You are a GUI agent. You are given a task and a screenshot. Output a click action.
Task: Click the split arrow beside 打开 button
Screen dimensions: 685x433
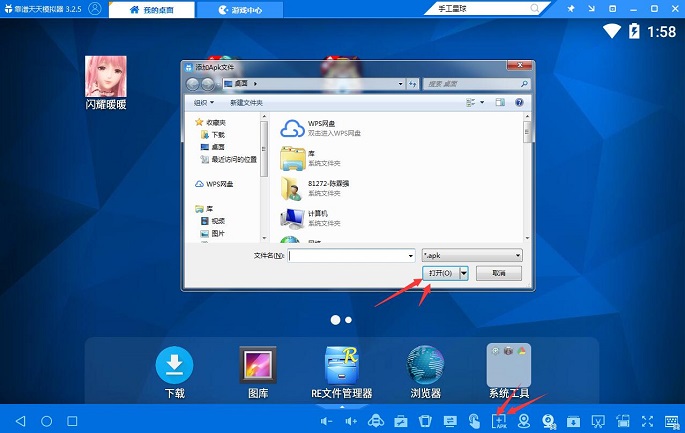464,273
